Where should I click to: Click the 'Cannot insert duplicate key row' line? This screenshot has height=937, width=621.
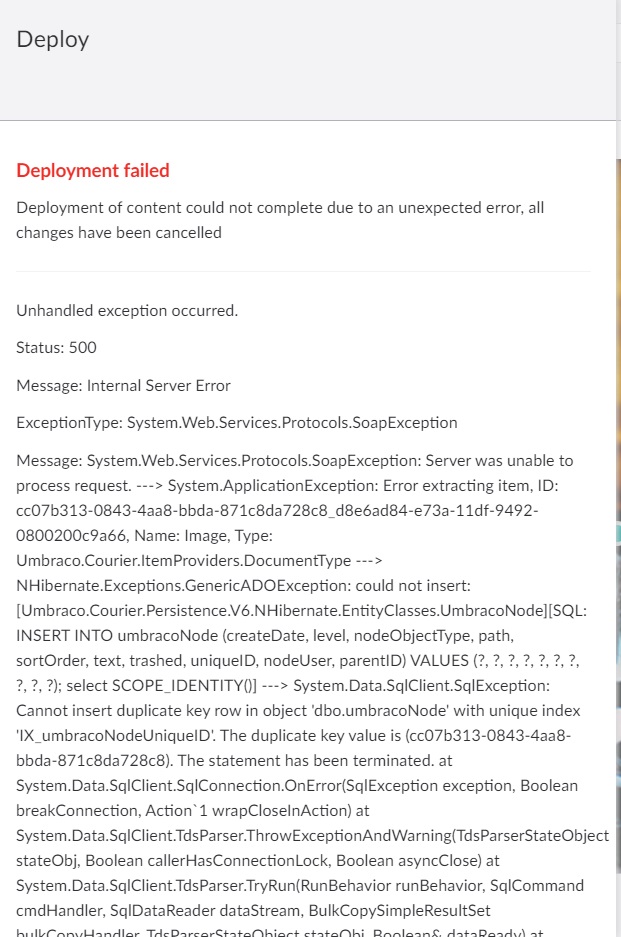(x=298, y=711)
